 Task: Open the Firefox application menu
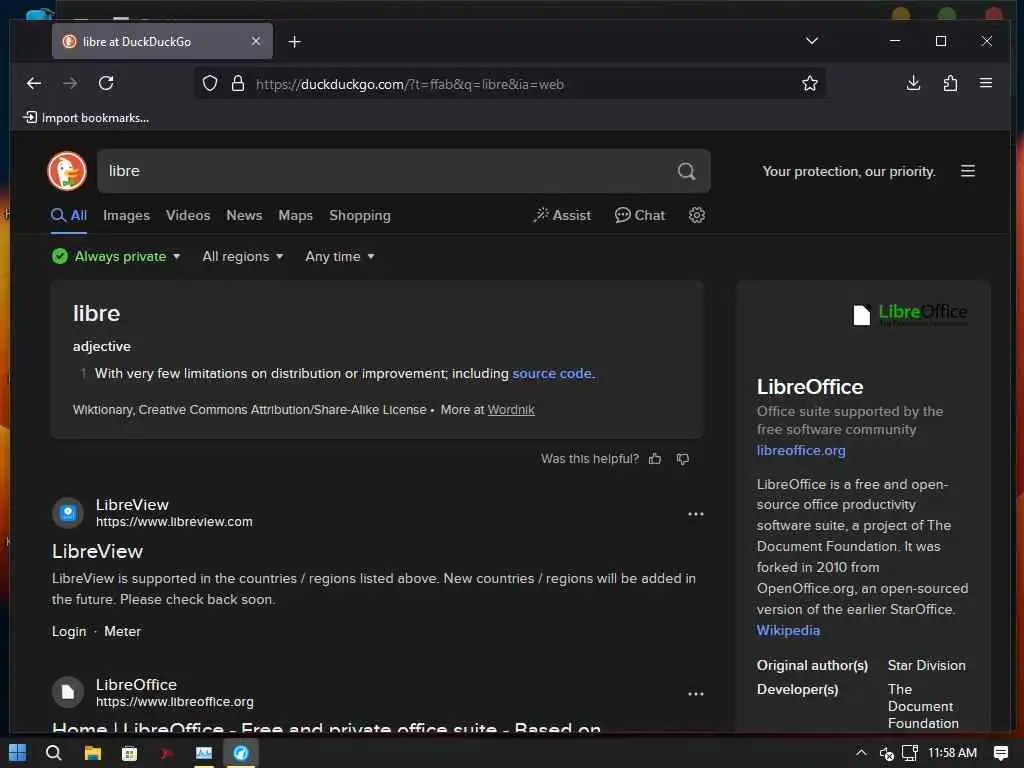click(x=986, y=83)
